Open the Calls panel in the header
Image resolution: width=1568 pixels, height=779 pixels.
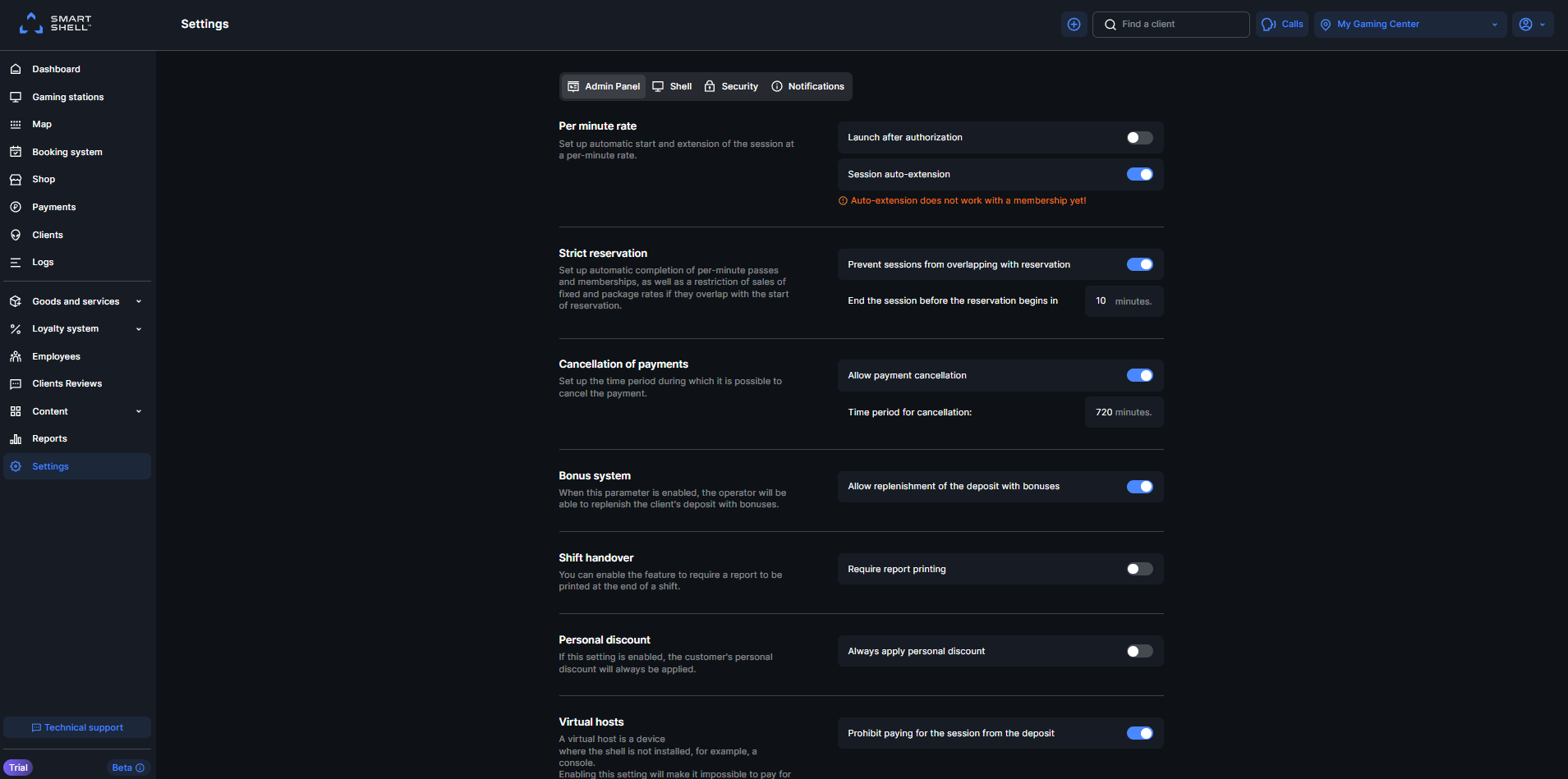point(1281,24)
